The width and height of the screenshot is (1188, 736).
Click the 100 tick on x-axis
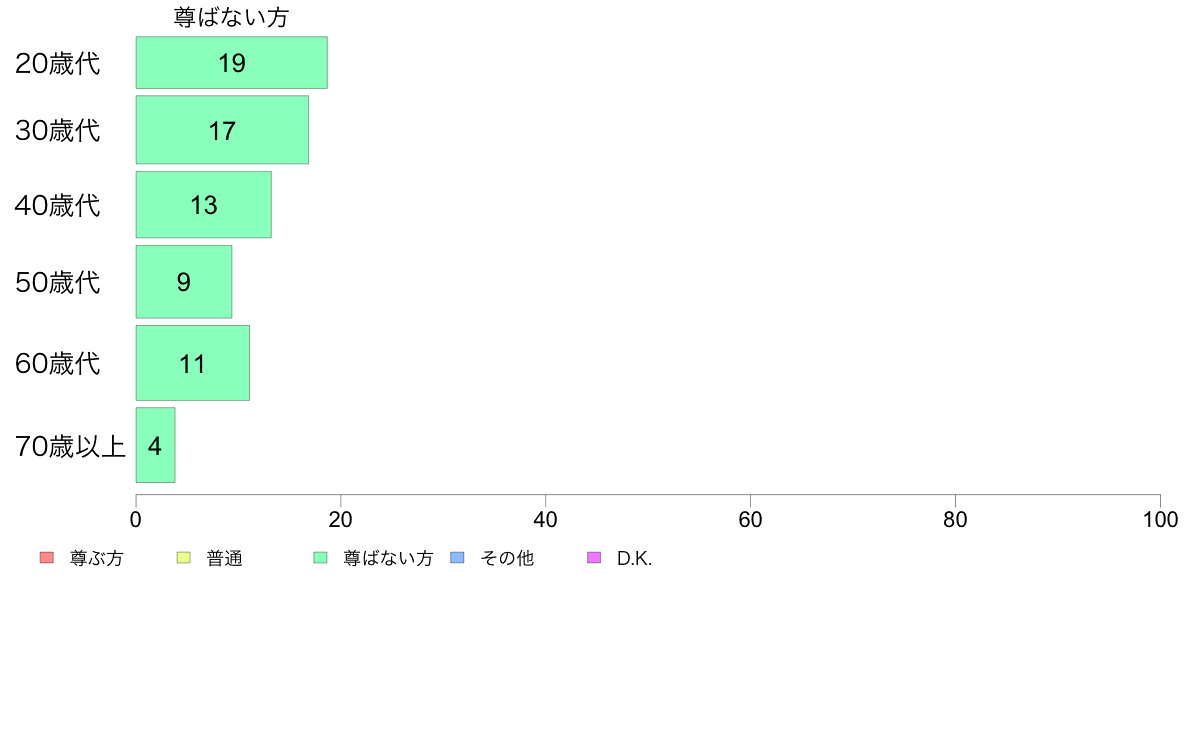tap(1160, 519)
